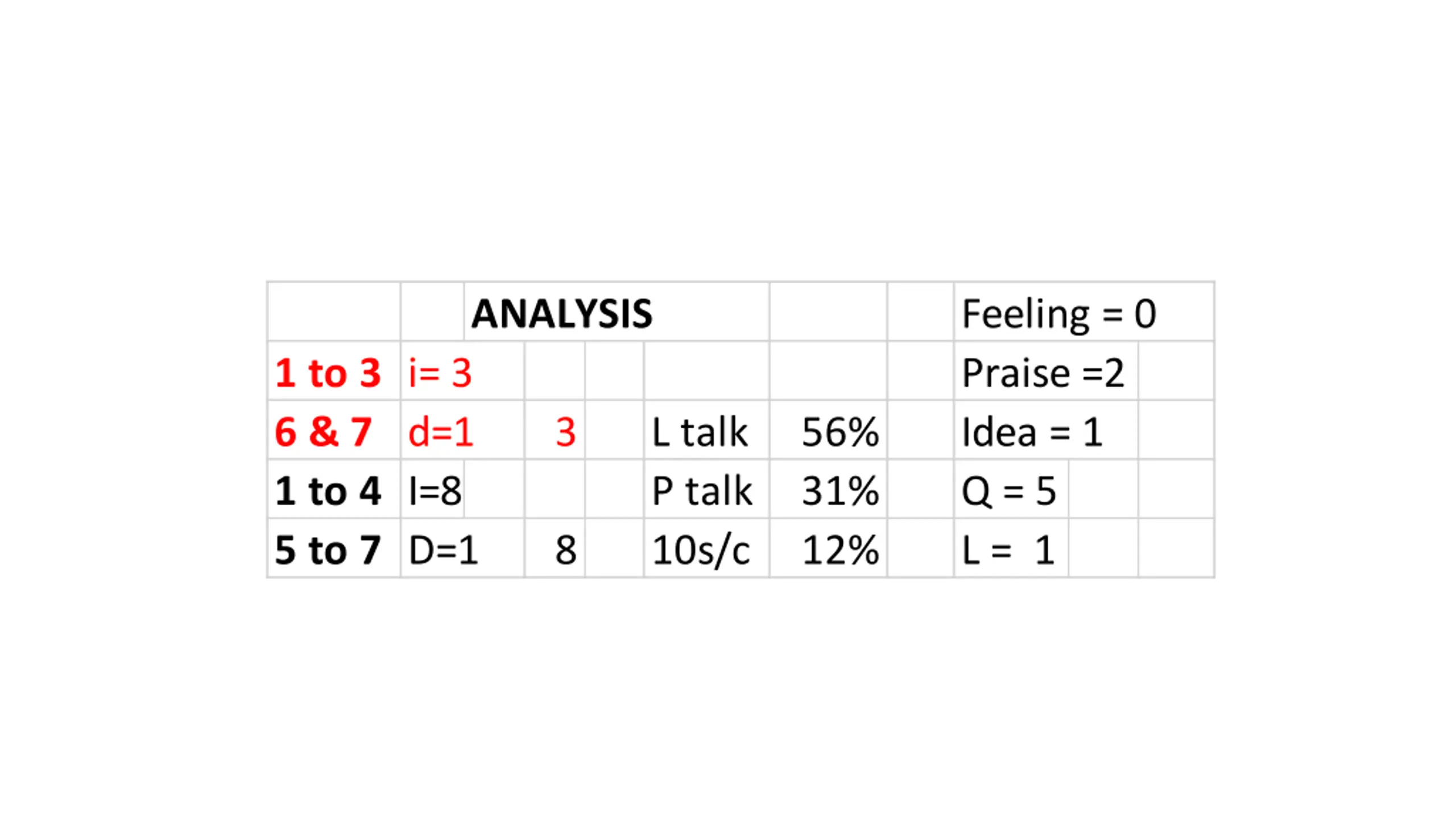Select the ANALYSIS header cell
This screenshot has height=819, width=1456.
(617, 312)
